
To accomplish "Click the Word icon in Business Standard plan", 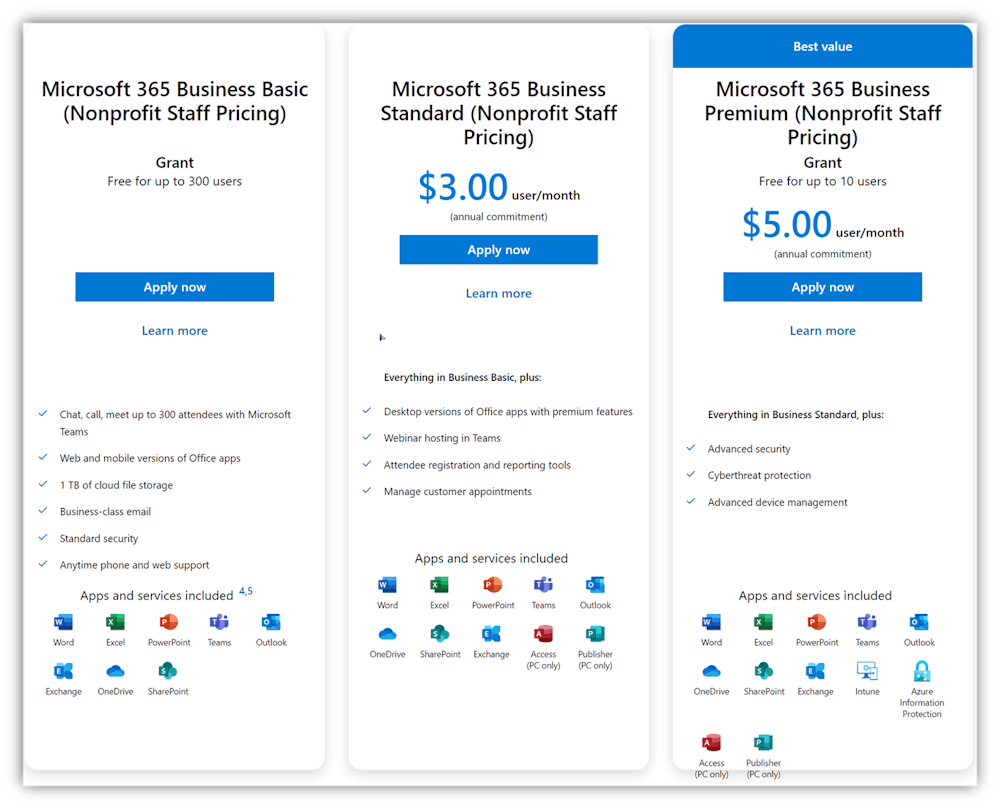I will click(387, 585).
